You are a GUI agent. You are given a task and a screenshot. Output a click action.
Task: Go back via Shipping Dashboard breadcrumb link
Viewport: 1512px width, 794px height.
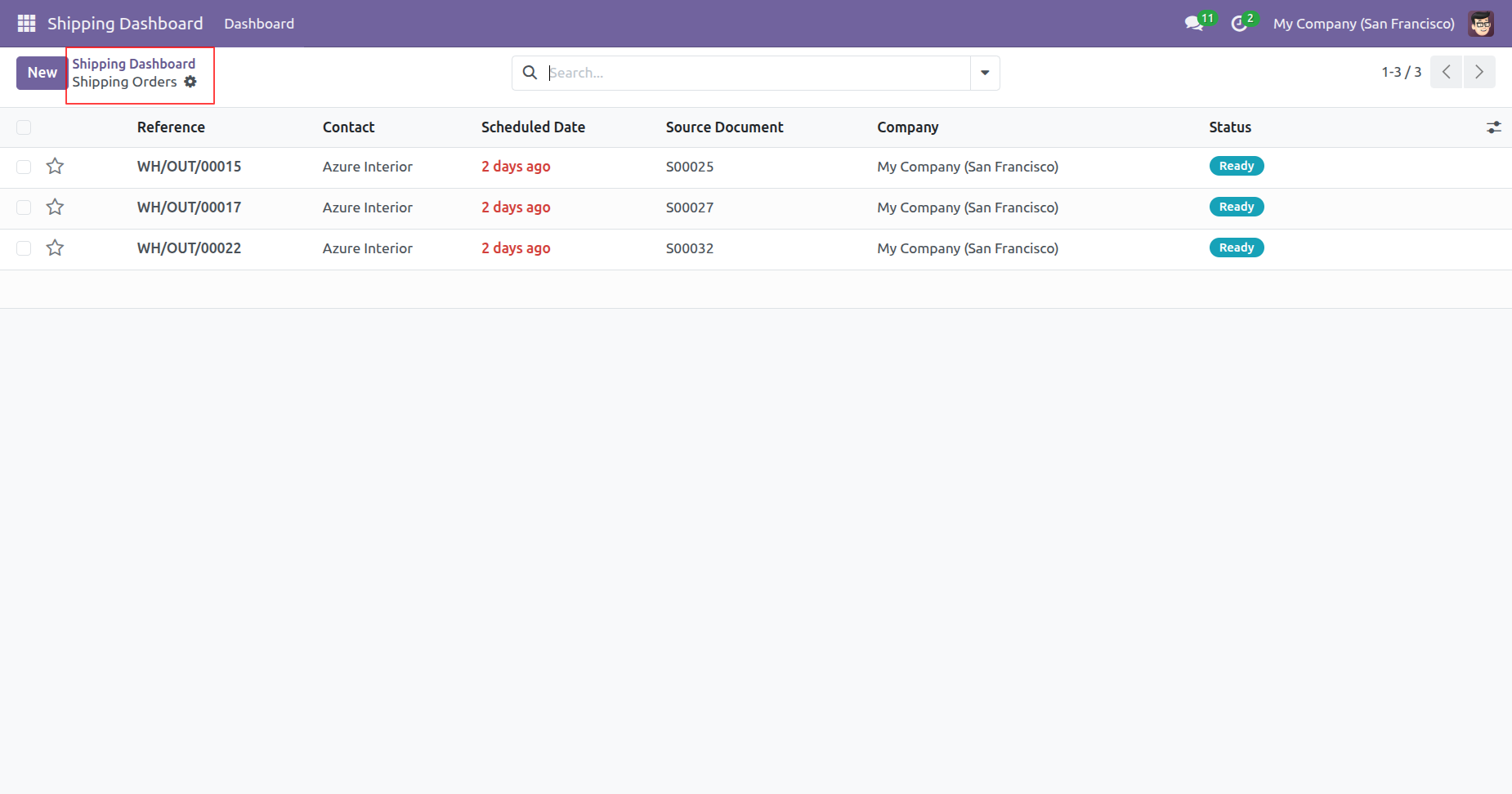pos(133,64)
